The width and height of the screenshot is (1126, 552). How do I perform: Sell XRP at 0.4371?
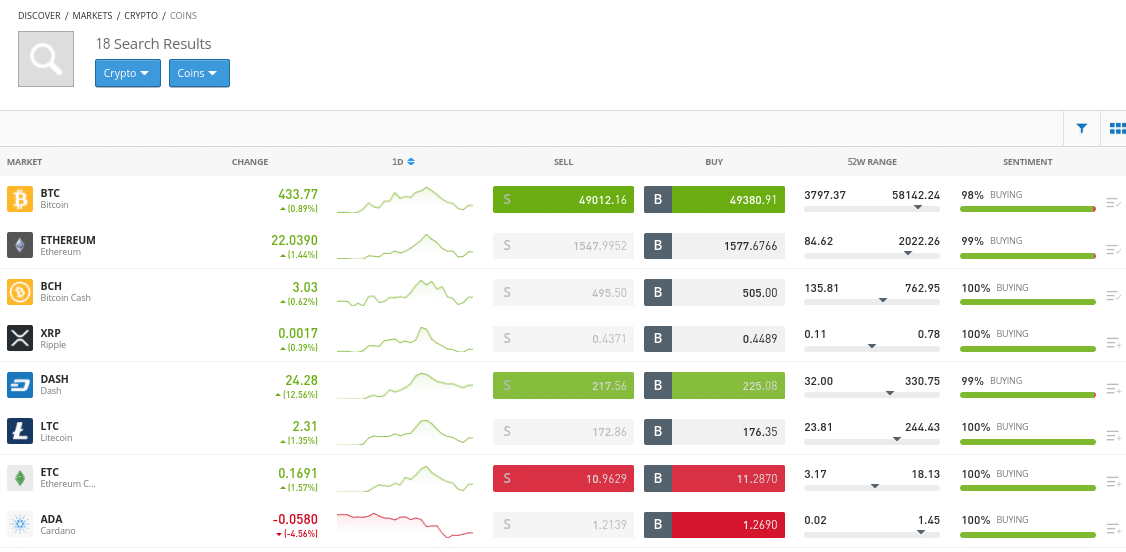click(x=564, y=339)
